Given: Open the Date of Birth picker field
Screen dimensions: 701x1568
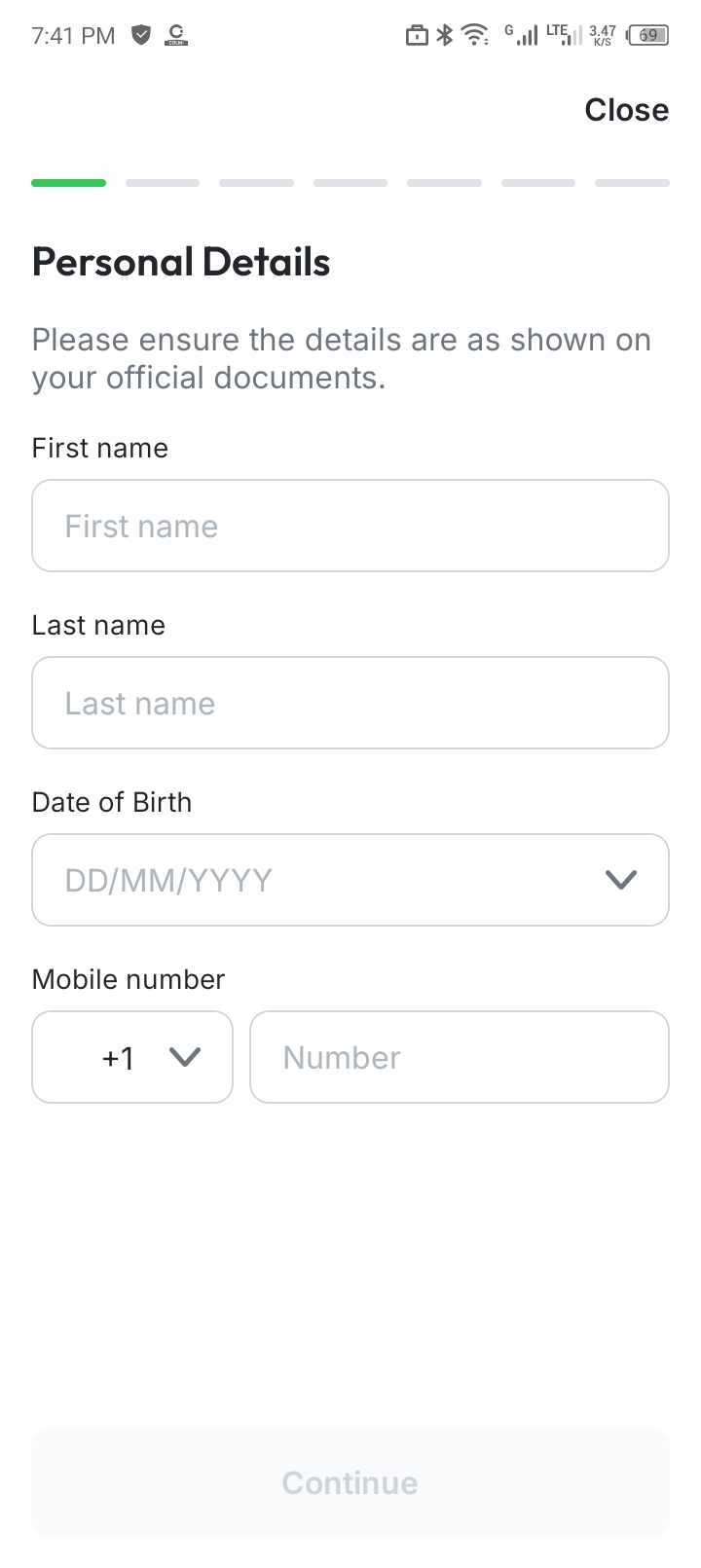Looking at the screenshot, I should (350, 880).
